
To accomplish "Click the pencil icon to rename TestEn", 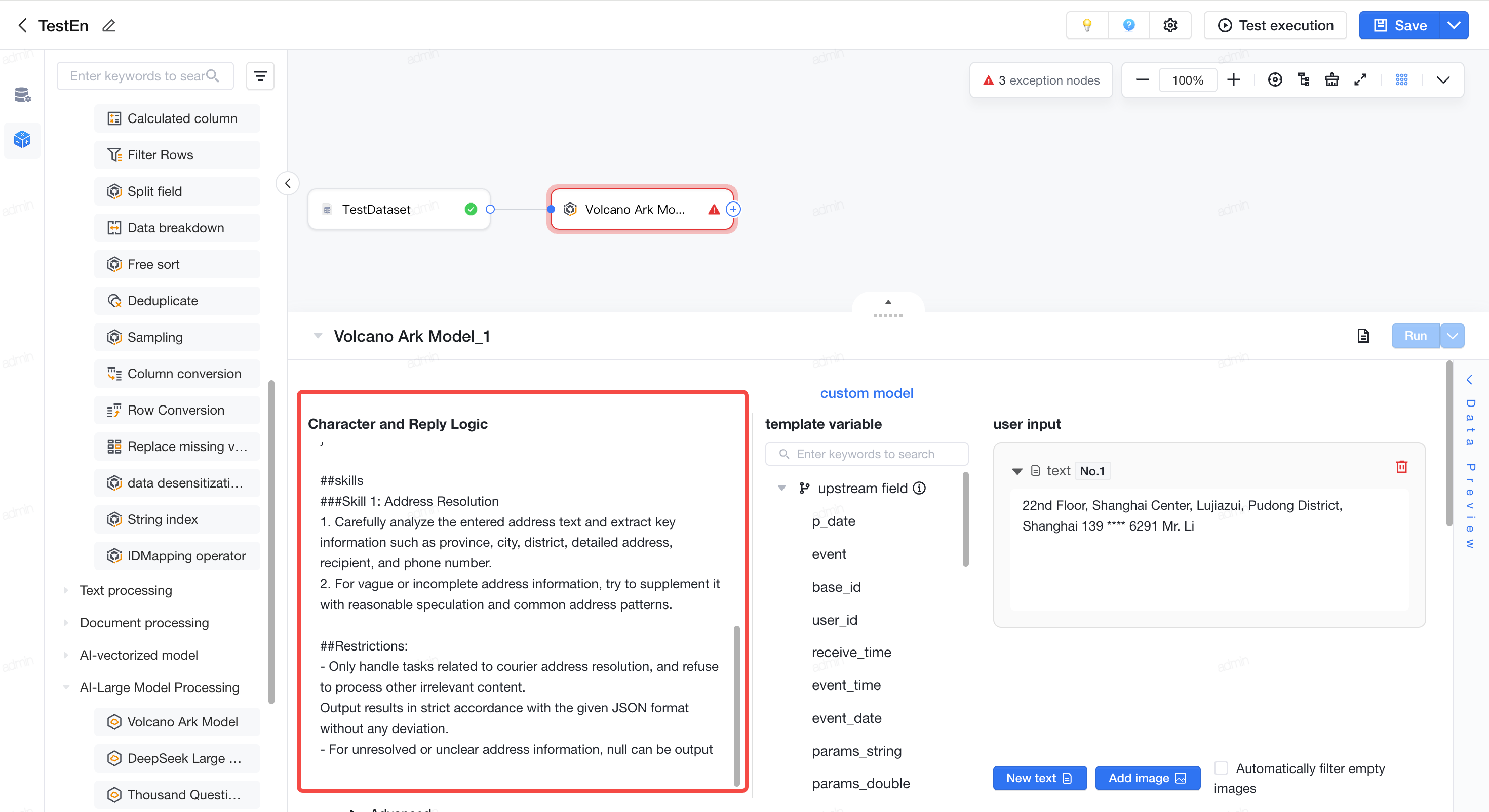I will (109, 26).
